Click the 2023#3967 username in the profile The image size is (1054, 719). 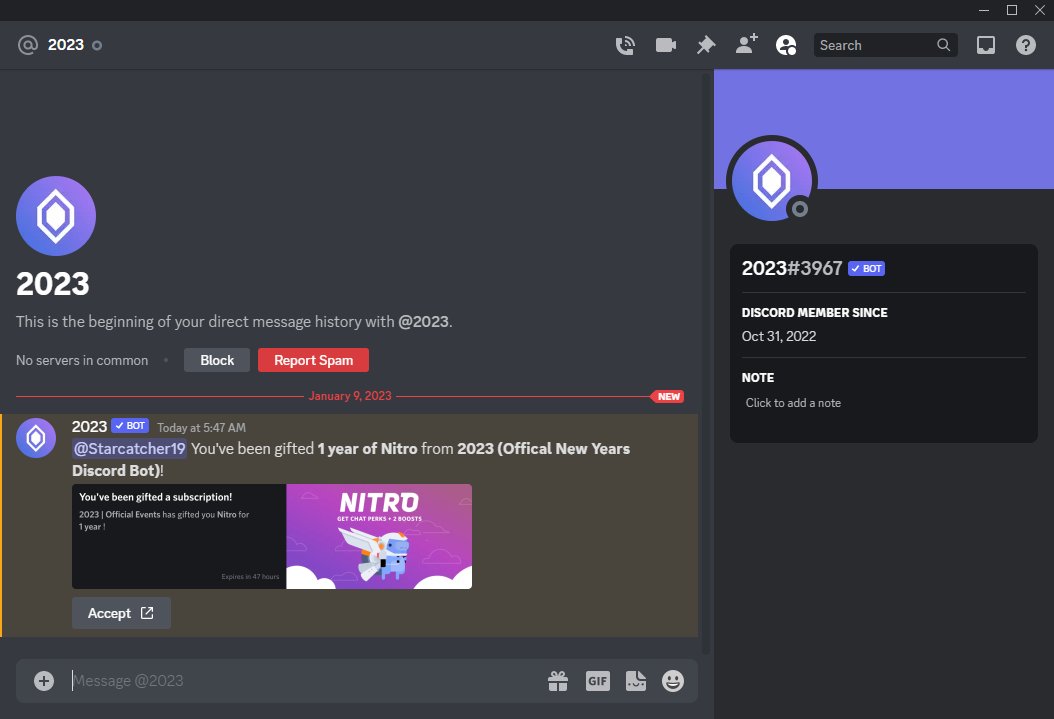pos(792,268)
